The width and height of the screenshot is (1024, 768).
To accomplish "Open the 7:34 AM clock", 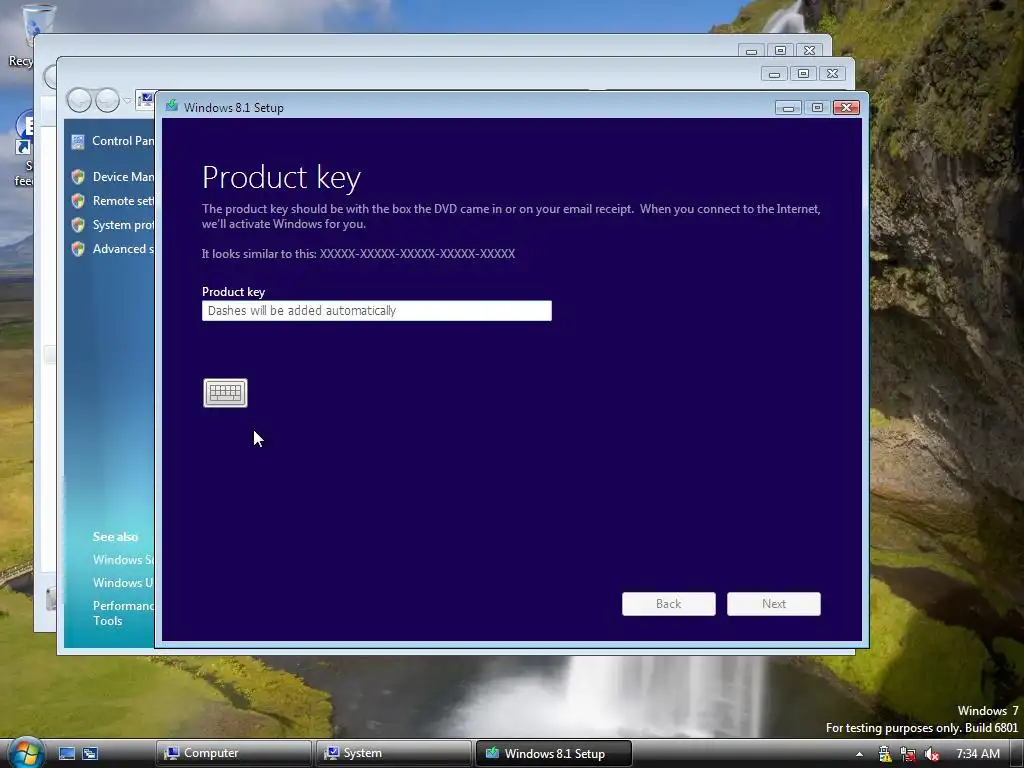I will (x=978, y=754).
